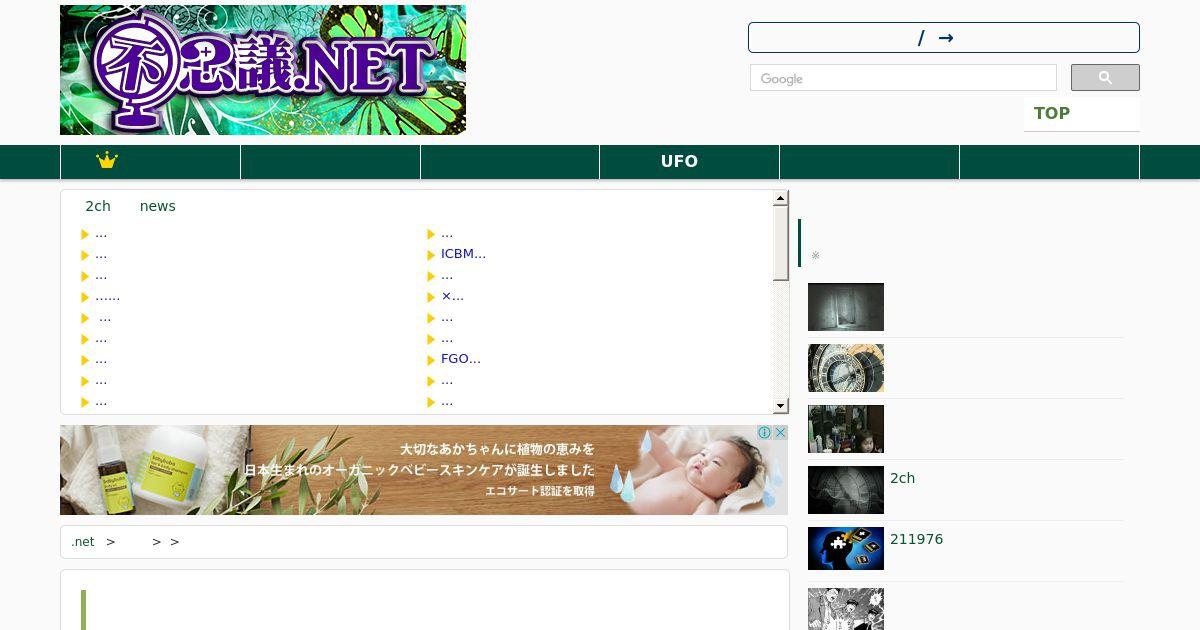Viewport: 1200px width, 630px height.
Task: Open the dark room sidebar thumbnail
Action: pos(846,307)
